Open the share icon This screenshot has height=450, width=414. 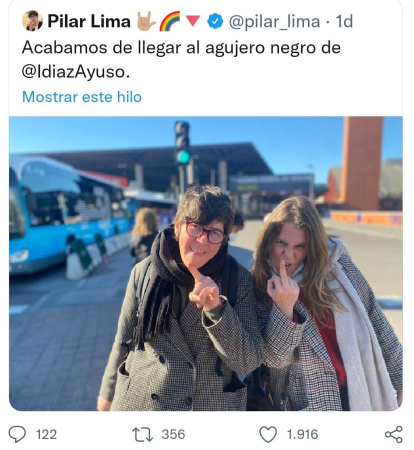tap(394, 434)
